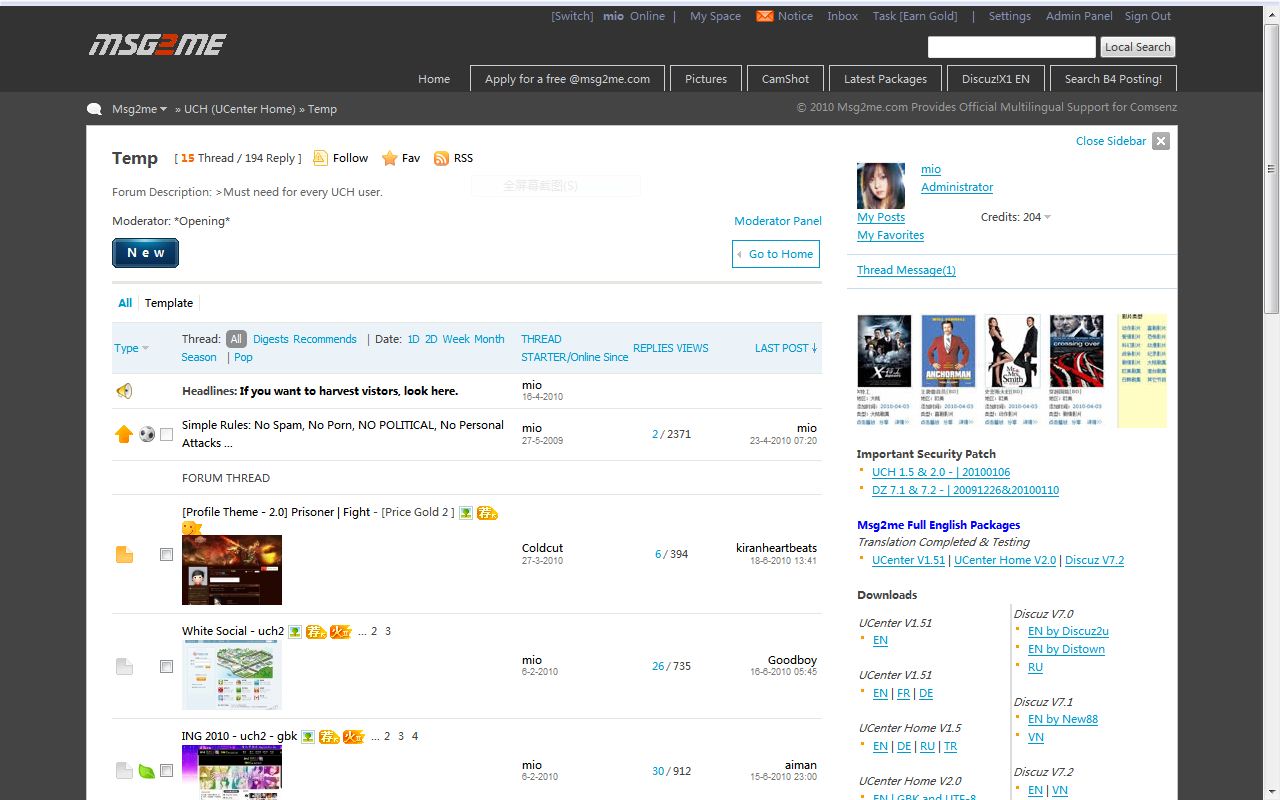Click the sort arrow beside LAST POST
This screenshot has width=1280, height=800.
(814, 348)
